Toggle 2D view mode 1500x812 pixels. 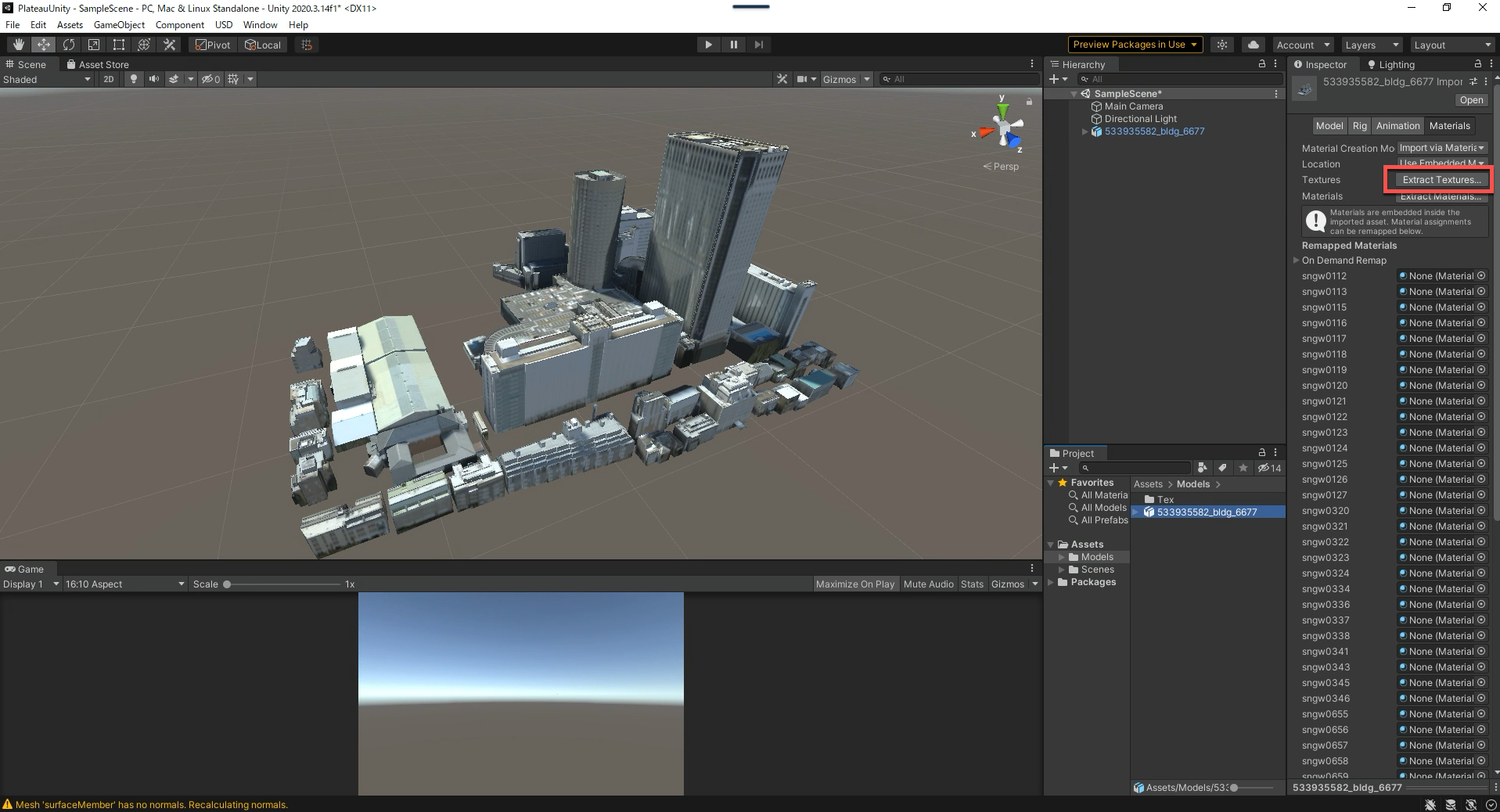pos(108,79)
